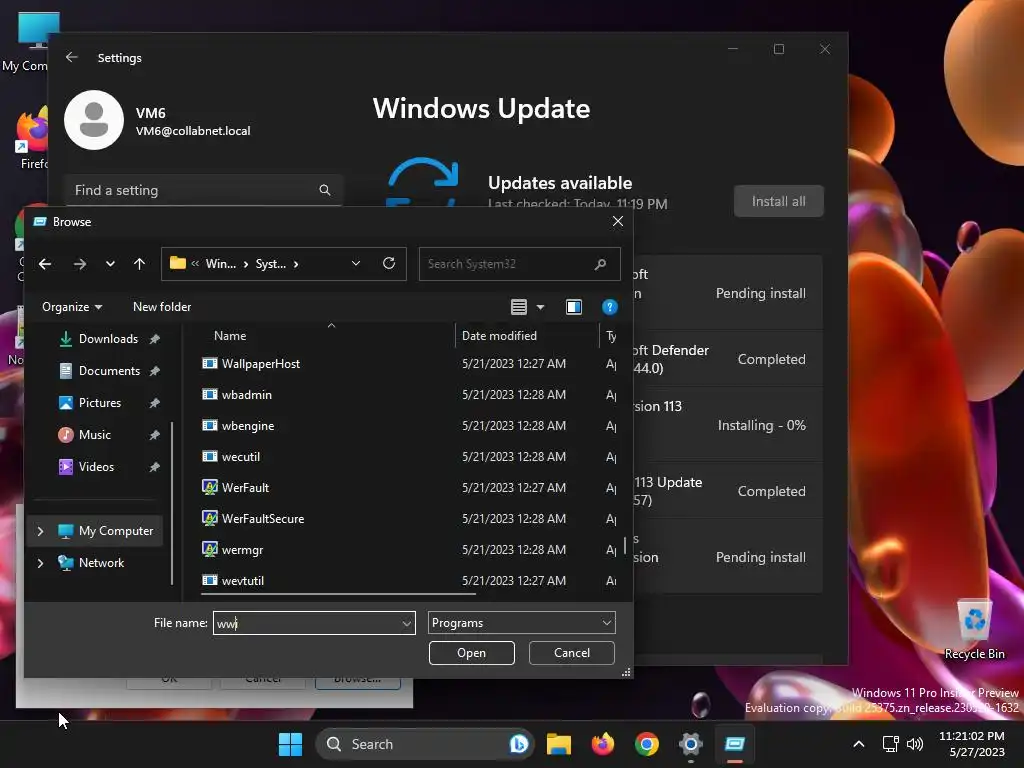Expand the File name dropdown arrow
1024x768 pixels.
pos(407,624)
